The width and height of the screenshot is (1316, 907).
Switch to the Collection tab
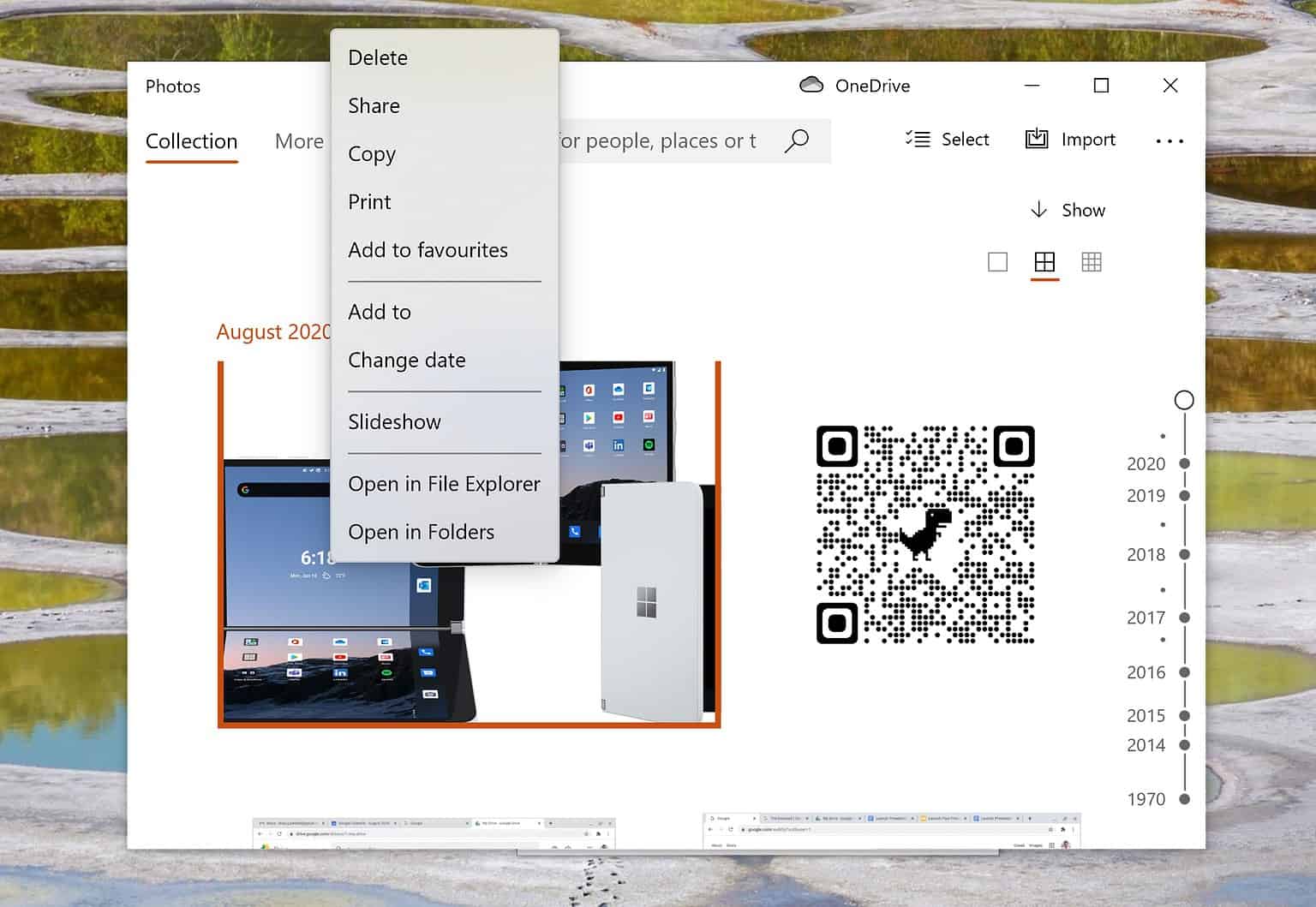(191, 140)
